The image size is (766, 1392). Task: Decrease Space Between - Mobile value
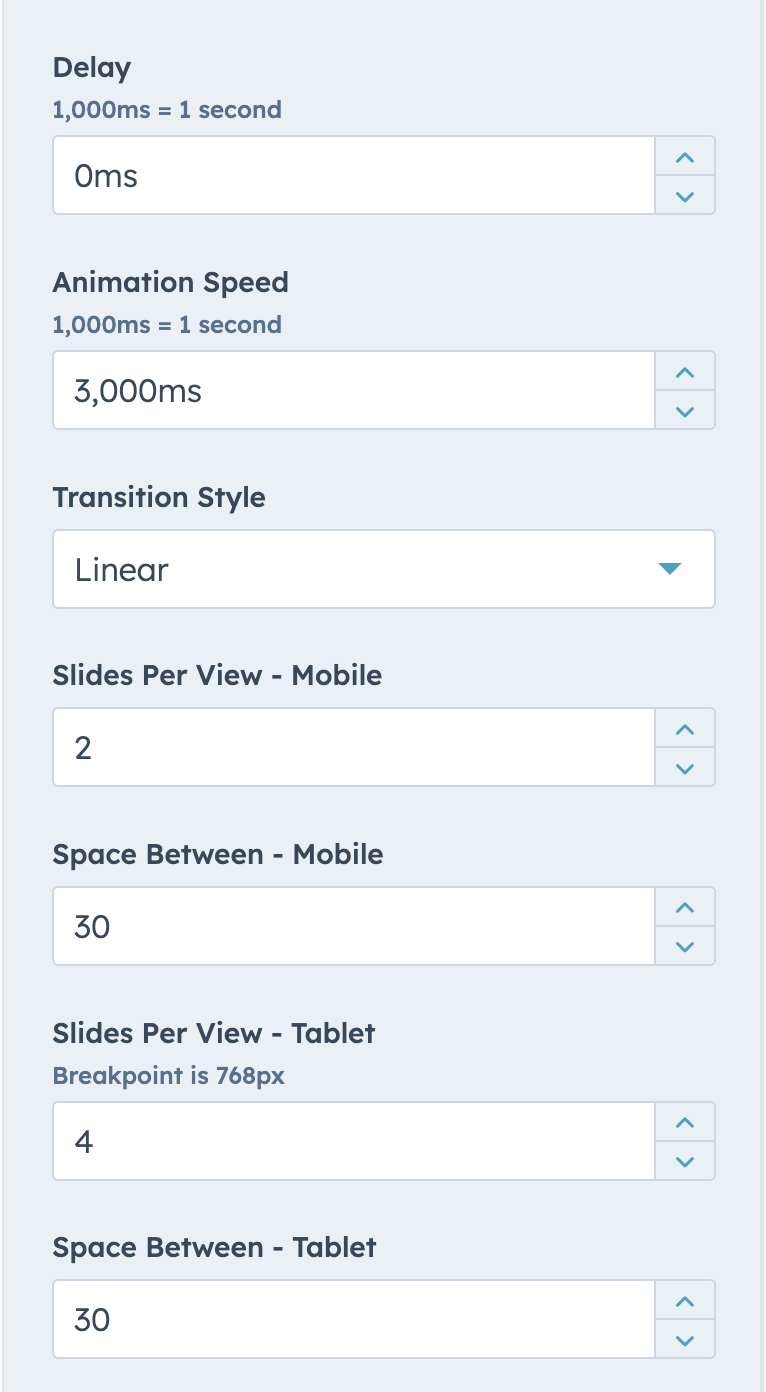pos(684,946)
